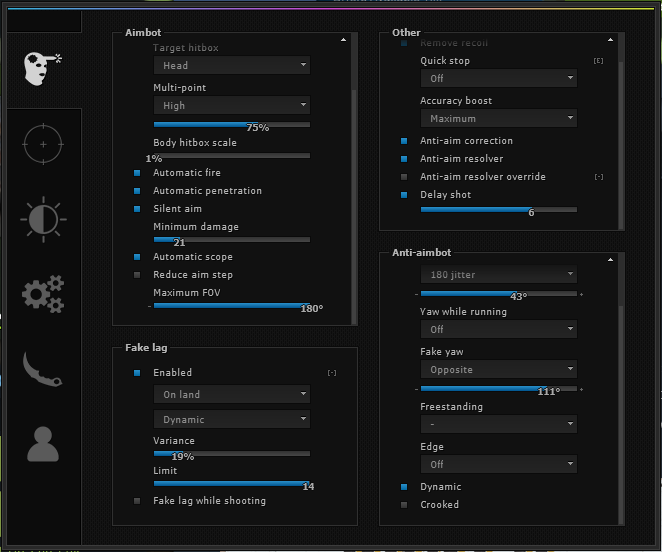The height and width of the screenshot is (552, 662).
Task: Open the Target hitbox dropdown set to Head
Action: point(231,65)
